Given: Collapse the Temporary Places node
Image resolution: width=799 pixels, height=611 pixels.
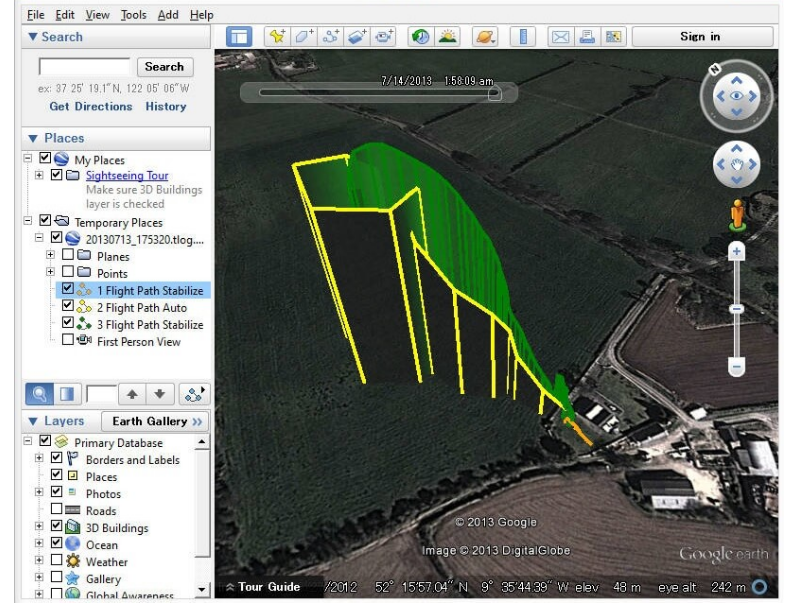Looking at the screenshot, I should [x=28, y=221].
